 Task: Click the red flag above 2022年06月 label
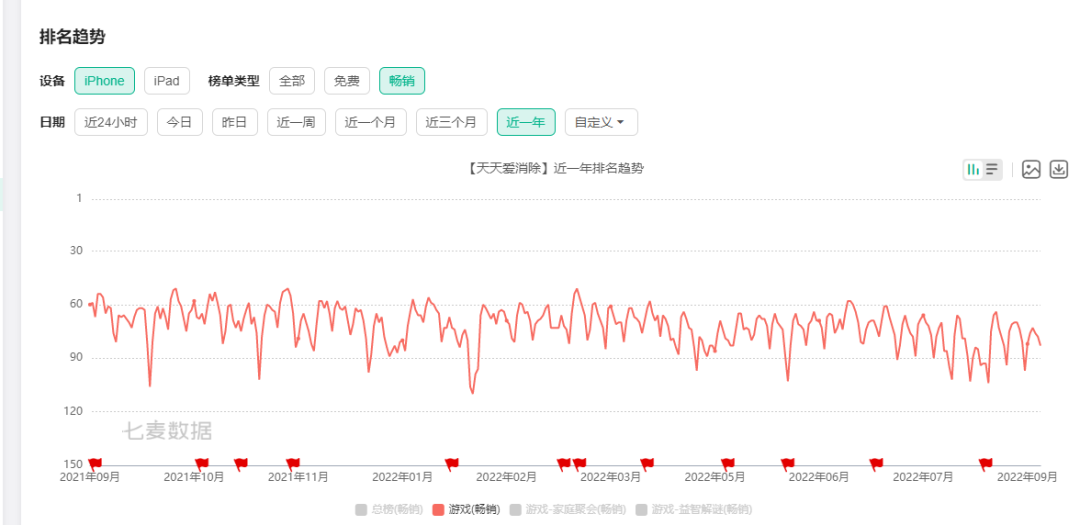(787, 464)
